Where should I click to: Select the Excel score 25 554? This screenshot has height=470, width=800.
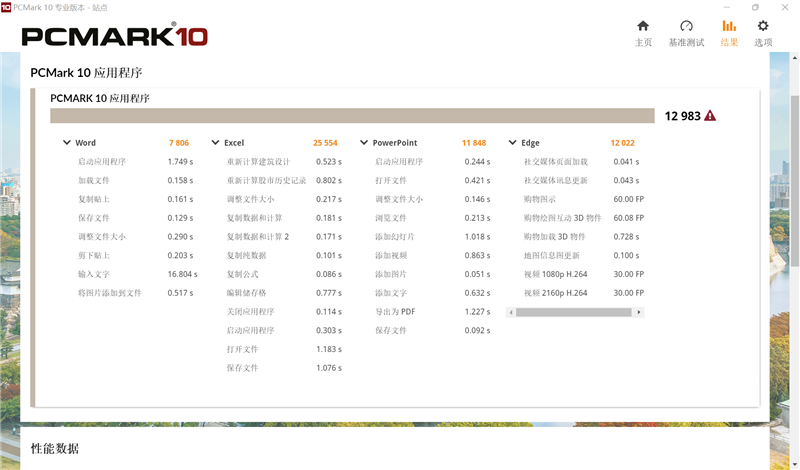click(x=325, y=143)
